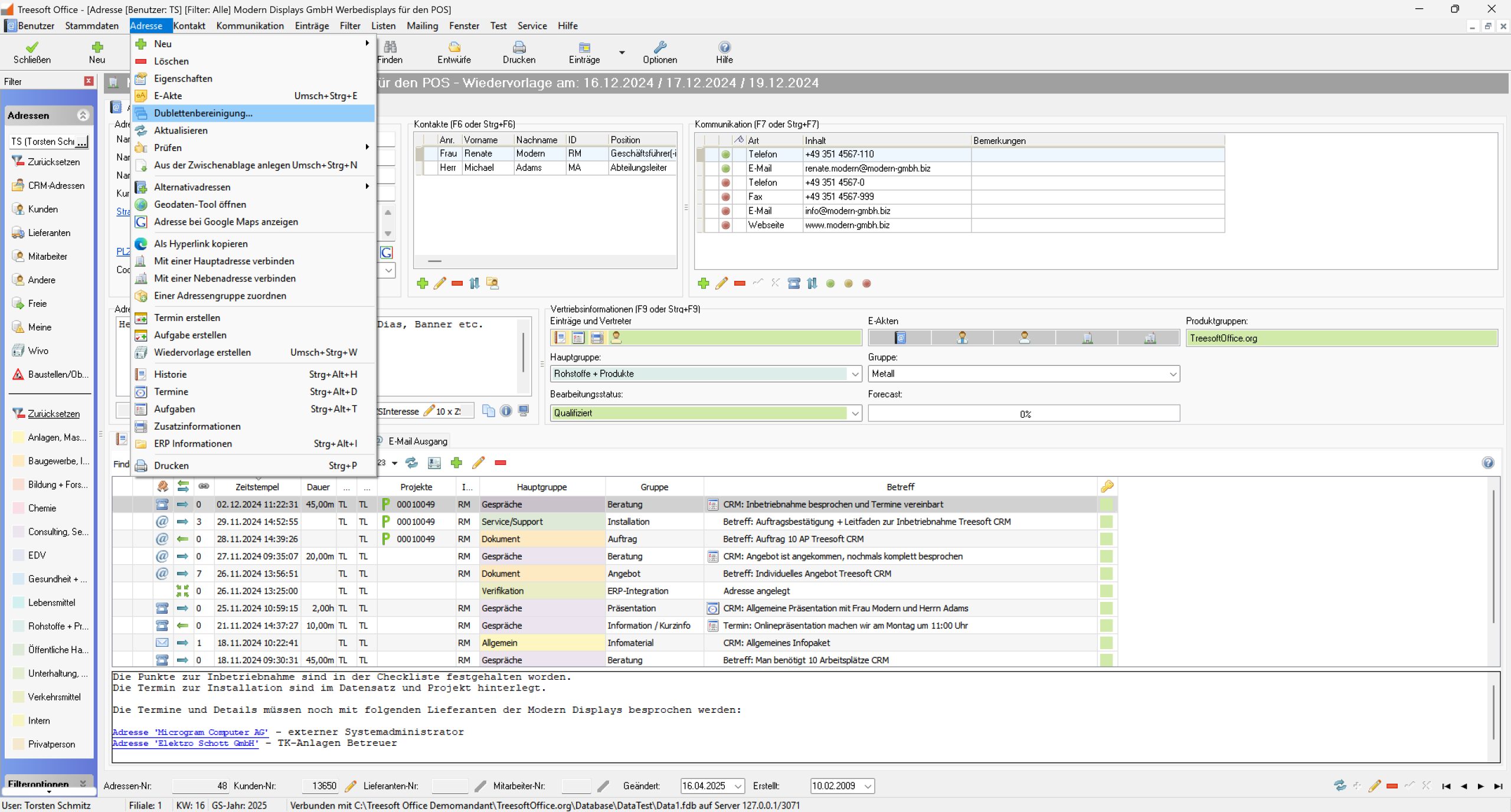Open the Bearbeitungsstatus Qualifiziert dropdown
Image resolution: width=1511 pixels, height=812 pixels.
[x=855, y=414]
